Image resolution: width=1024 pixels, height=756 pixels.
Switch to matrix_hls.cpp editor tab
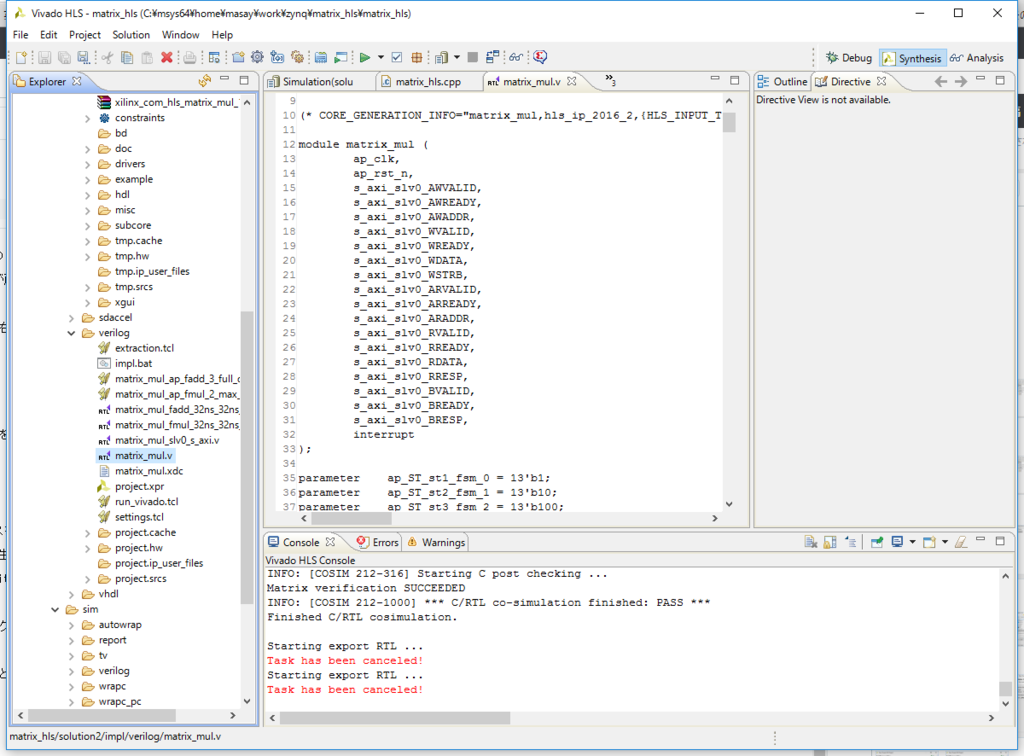(421, 82)
